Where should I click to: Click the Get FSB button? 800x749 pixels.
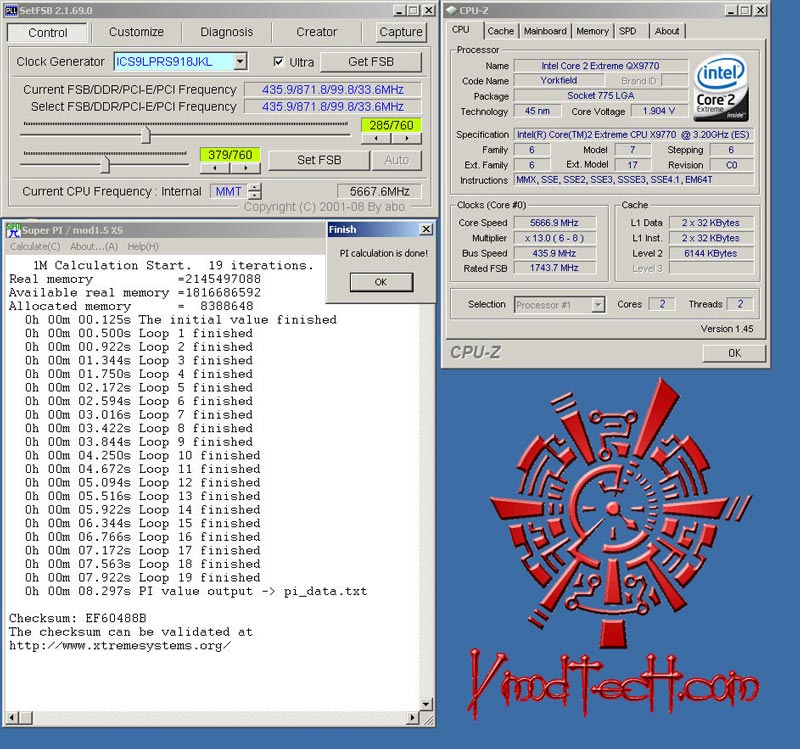pyautogui.click(x=371, y=62)
